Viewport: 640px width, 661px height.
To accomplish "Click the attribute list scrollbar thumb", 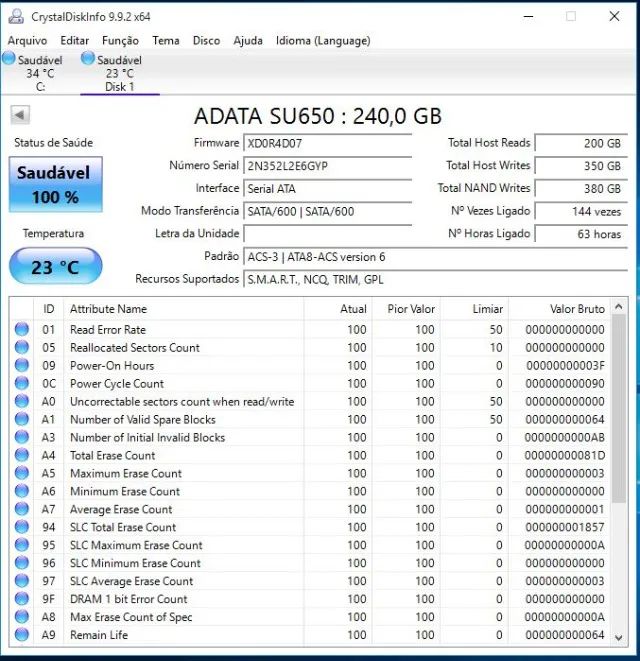I will click(x=618, y=409).
